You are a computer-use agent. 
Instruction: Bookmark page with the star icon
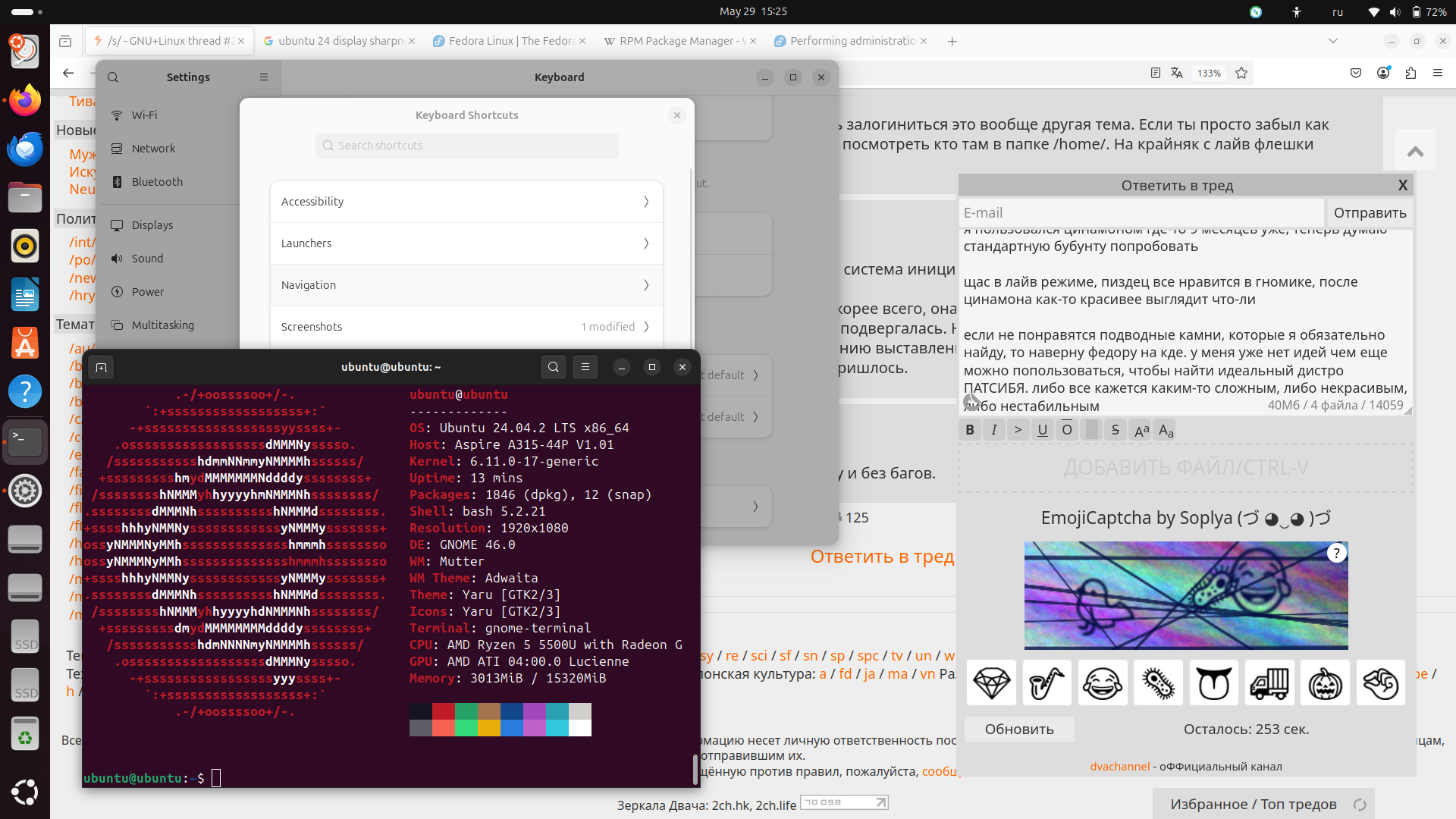click(1241, 73)
